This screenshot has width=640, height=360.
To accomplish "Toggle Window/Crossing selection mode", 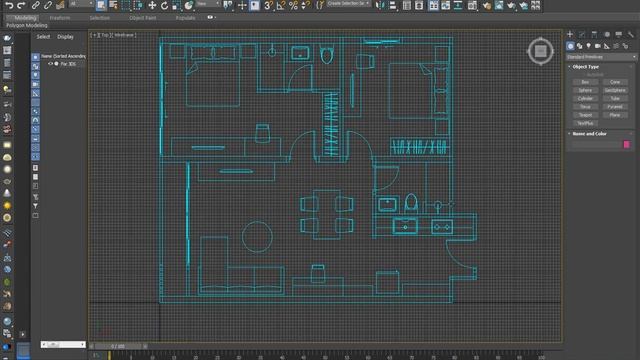I will coord(138,5).
